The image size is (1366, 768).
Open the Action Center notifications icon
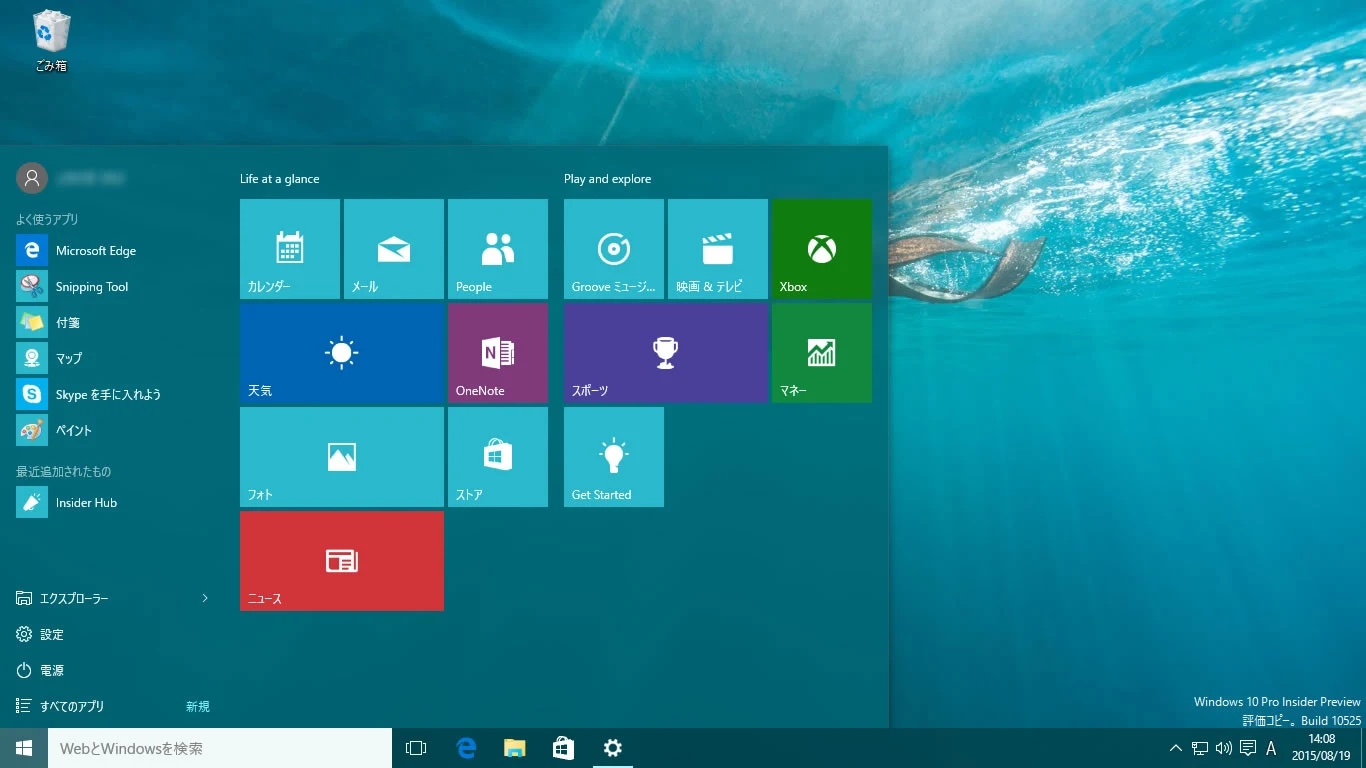(1248, 748)
